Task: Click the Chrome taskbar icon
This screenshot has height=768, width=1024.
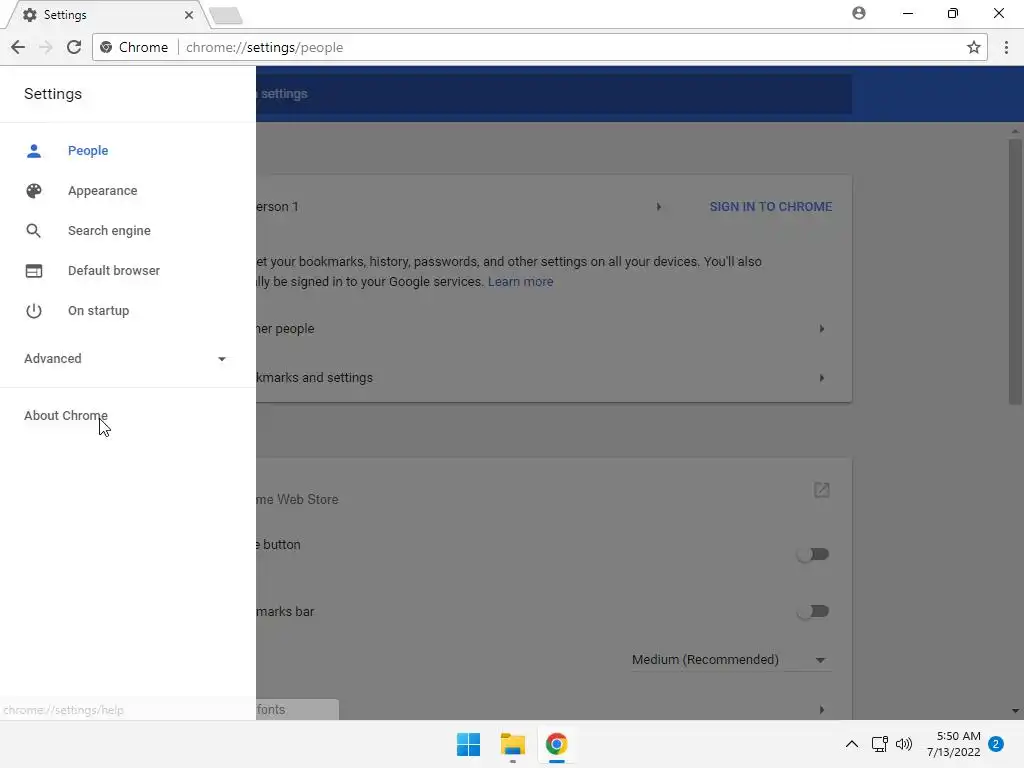Action: pos(556,744)
